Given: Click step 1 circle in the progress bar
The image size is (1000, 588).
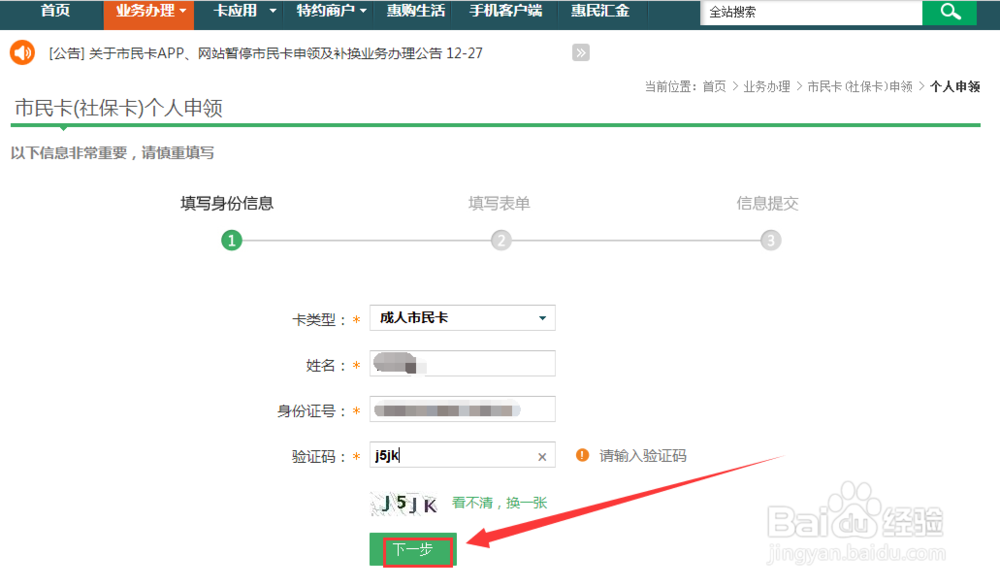Looking at the screenshot, I should pos(232,240).
